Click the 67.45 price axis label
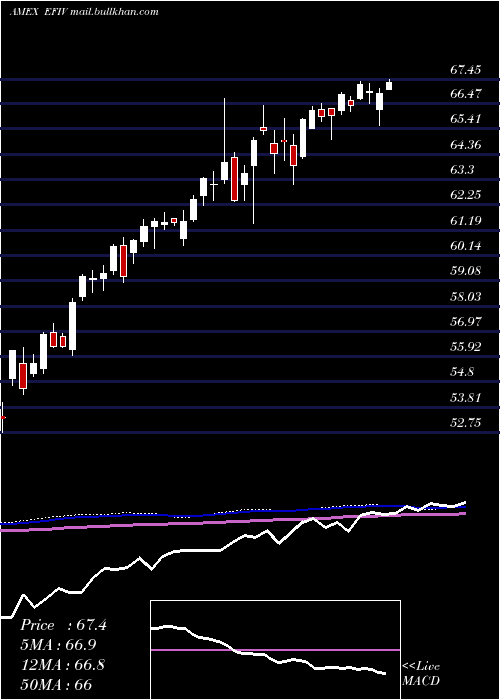This screenshot has height=700, width=500. [466, 70]
